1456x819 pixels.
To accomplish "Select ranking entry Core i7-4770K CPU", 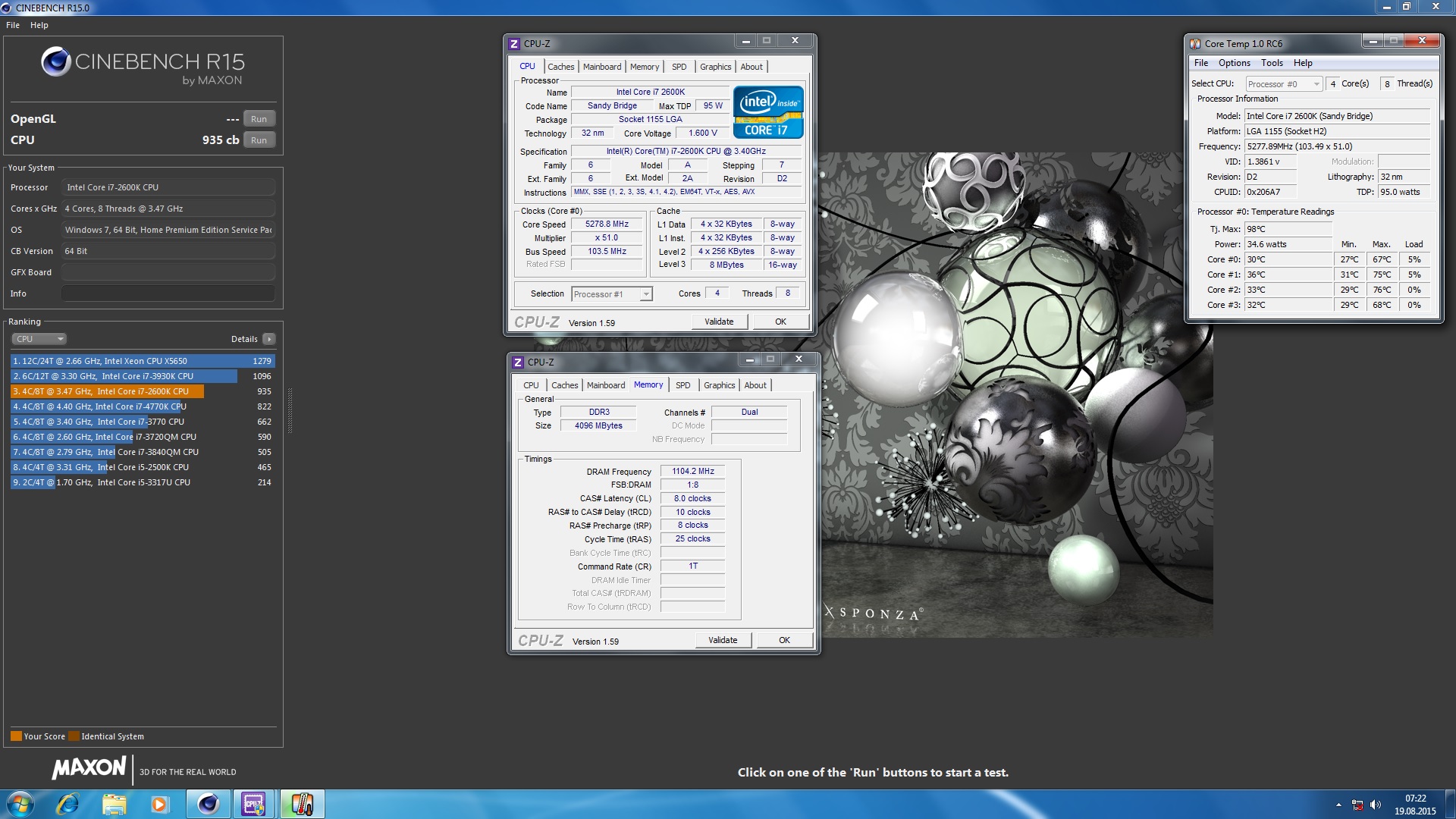I will tap(143, 406).
